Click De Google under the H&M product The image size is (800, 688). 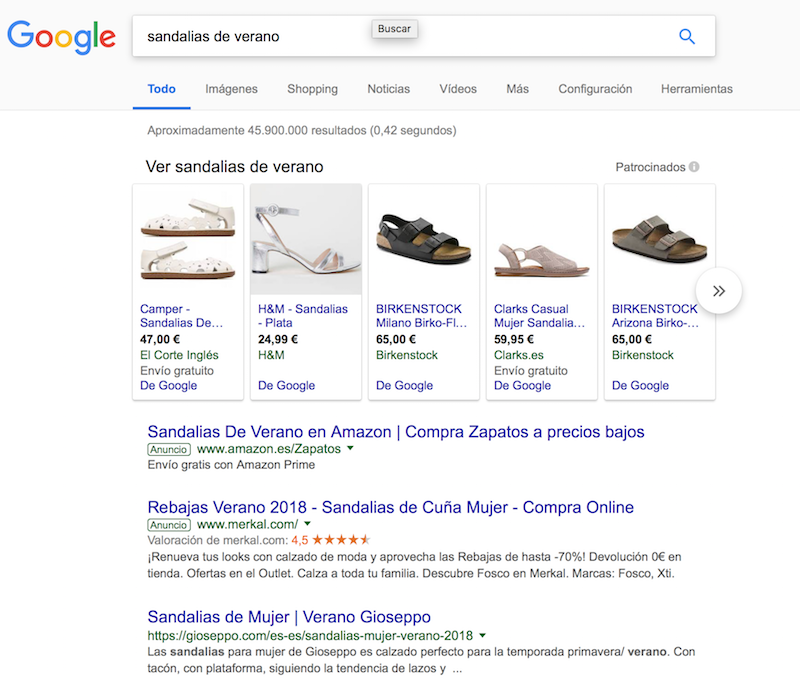pyautogui.click(x=286, y=385)
